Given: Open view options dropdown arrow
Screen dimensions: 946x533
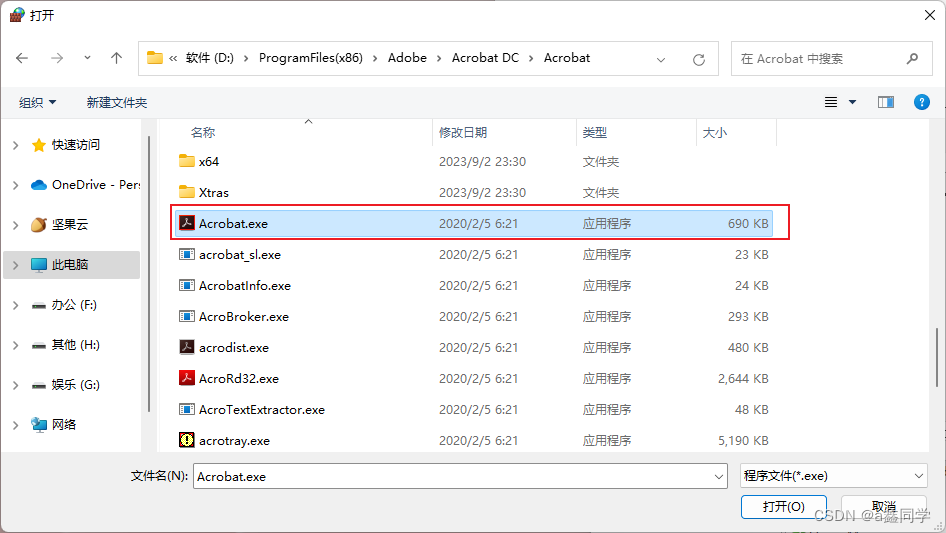Looking at the screenshot, I should click(x=852, y=102).
